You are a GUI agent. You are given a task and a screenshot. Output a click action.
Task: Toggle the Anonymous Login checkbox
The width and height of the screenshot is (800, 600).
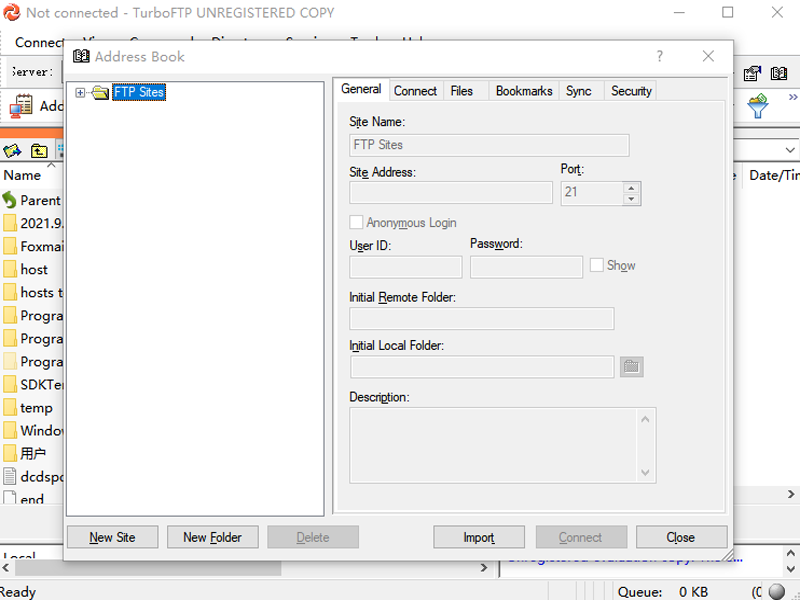(356, 222)
